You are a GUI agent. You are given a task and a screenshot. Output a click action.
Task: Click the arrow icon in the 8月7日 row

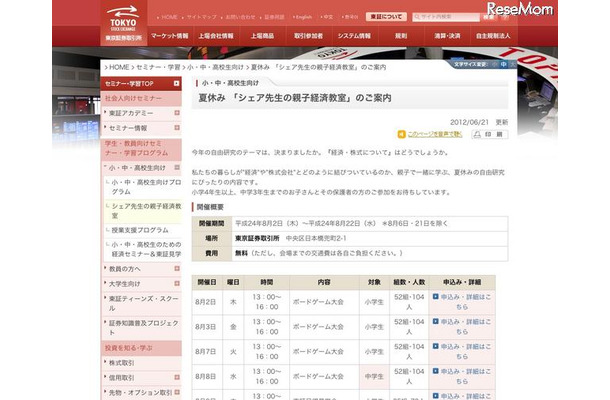point(436,346)
